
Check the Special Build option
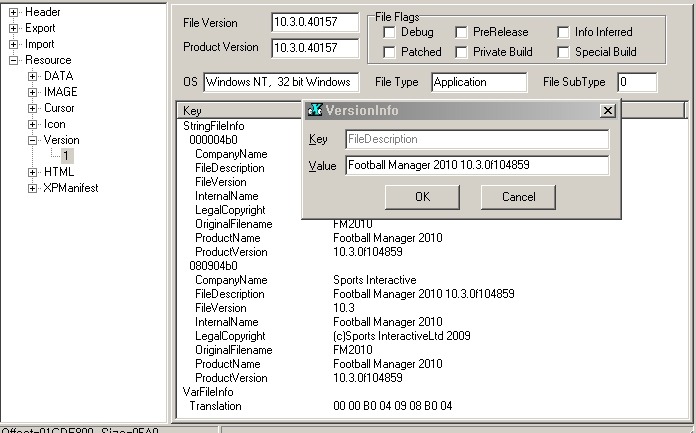[565, 52]
